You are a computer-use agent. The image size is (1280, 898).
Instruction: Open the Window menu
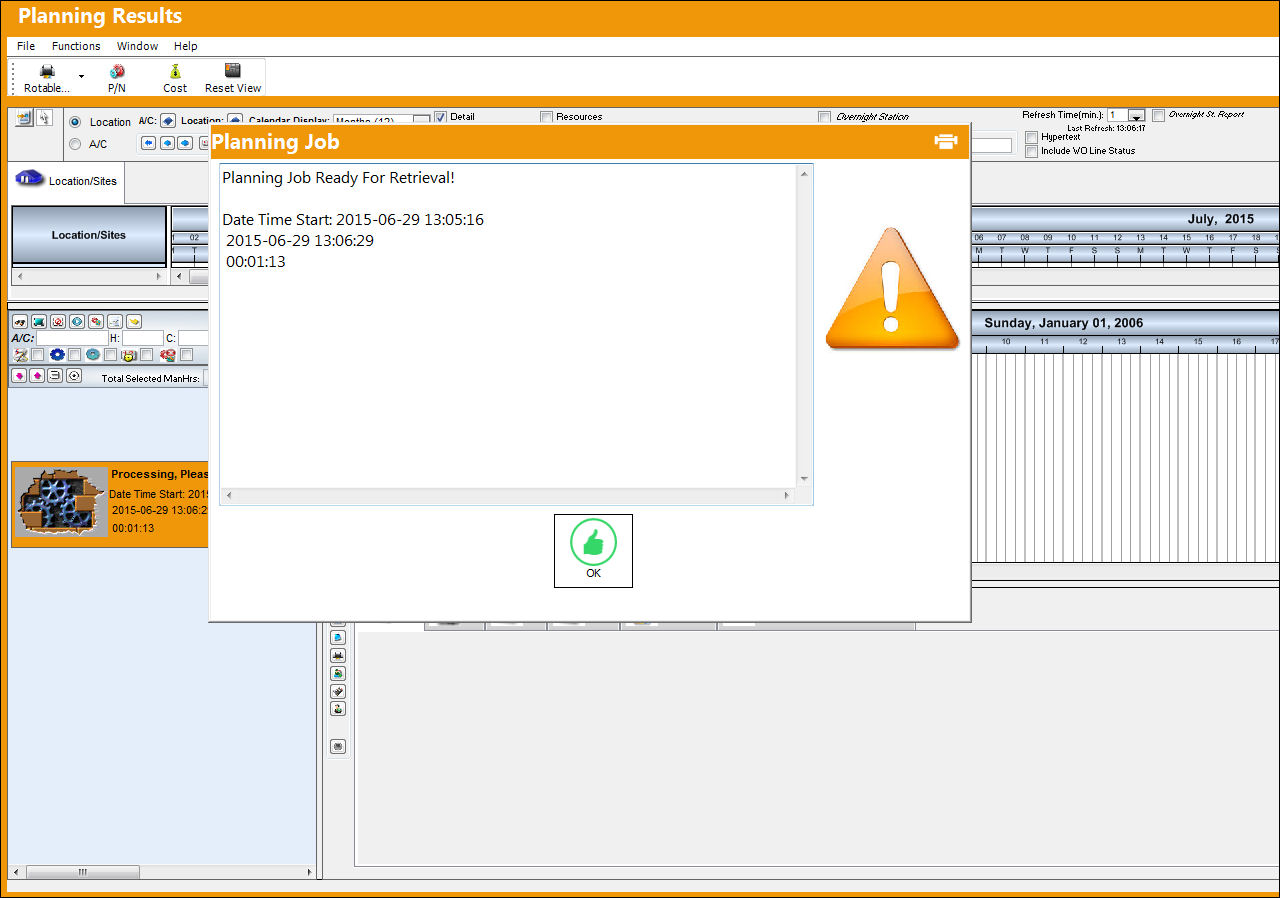[137, 46]
